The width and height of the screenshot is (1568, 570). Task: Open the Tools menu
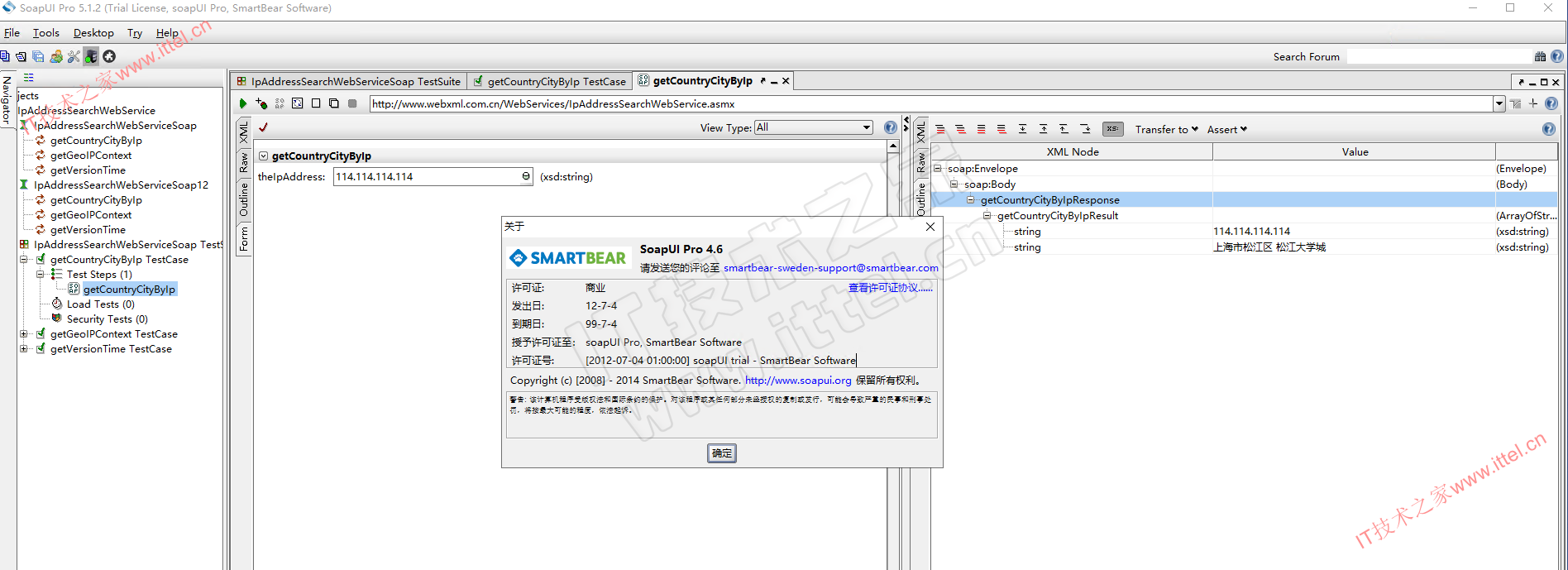click(46, 32)
